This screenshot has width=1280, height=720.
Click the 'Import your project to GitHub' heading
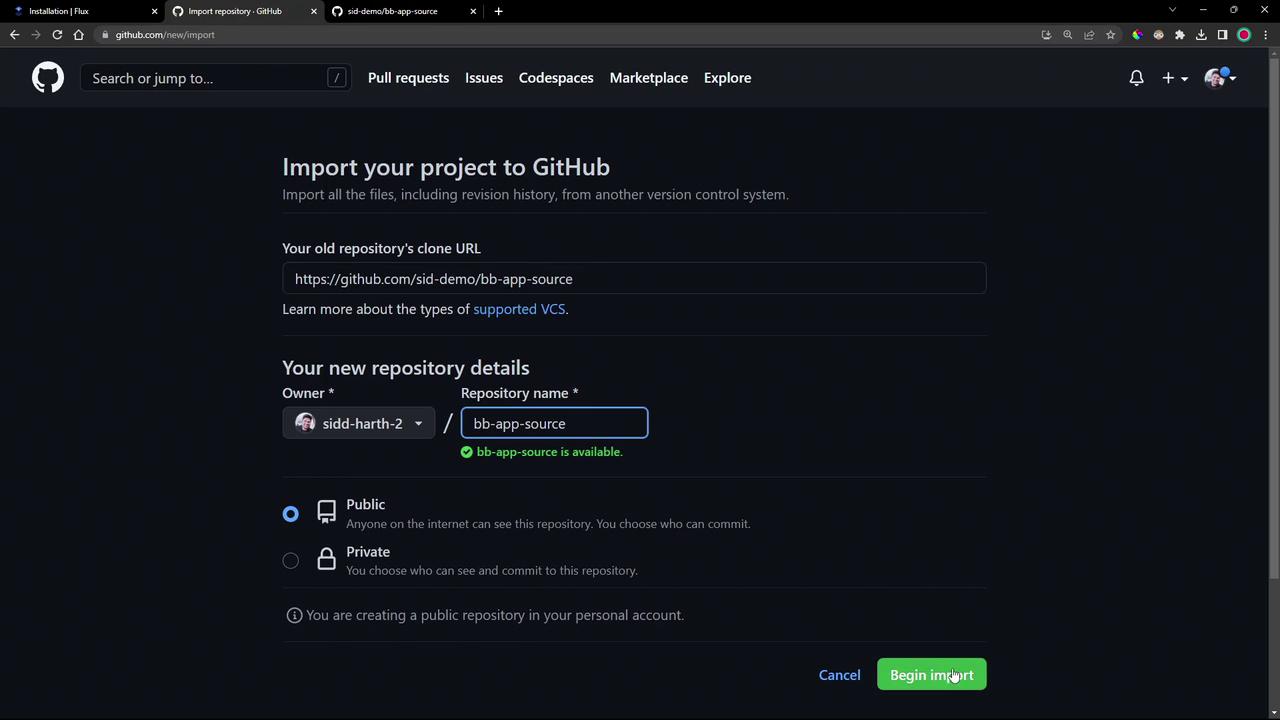446,167
